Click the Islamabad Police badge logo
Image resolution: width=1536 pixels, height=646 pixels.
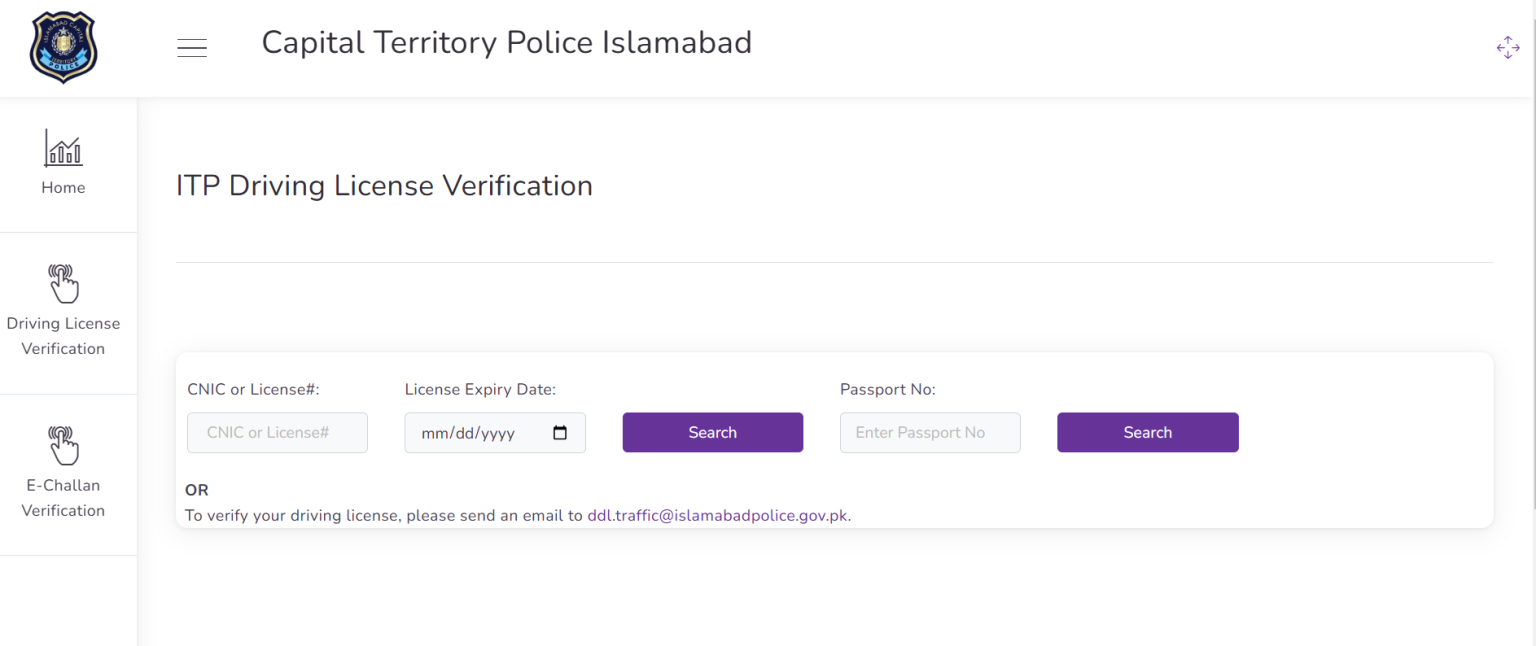tap(63, 47)
